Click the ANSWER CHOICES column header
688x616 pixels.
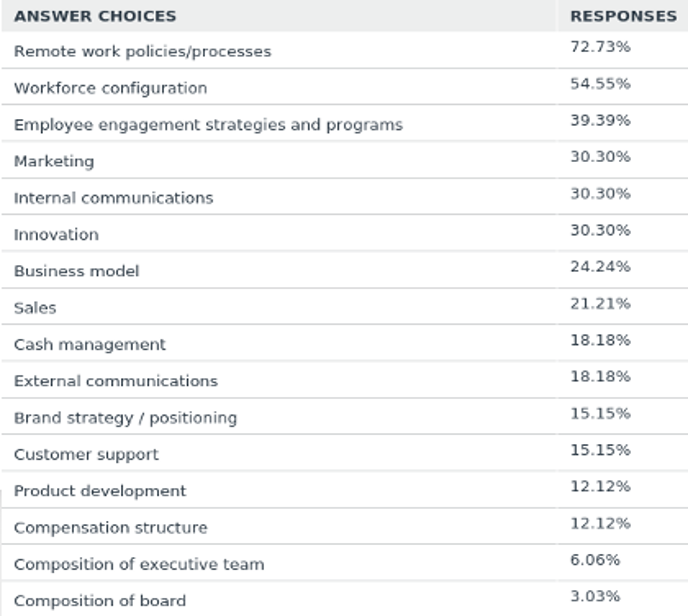(95, 16)
